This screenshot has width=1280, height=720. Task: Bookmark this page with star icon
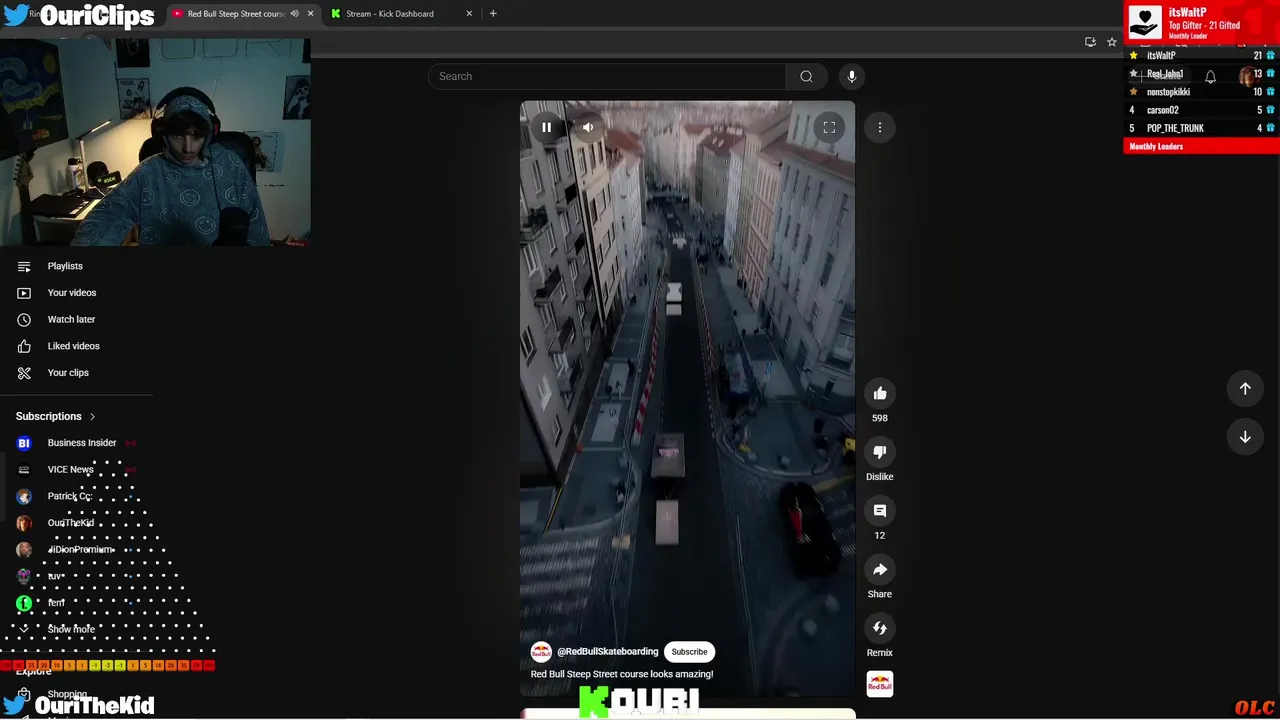tap(1111, 42)
